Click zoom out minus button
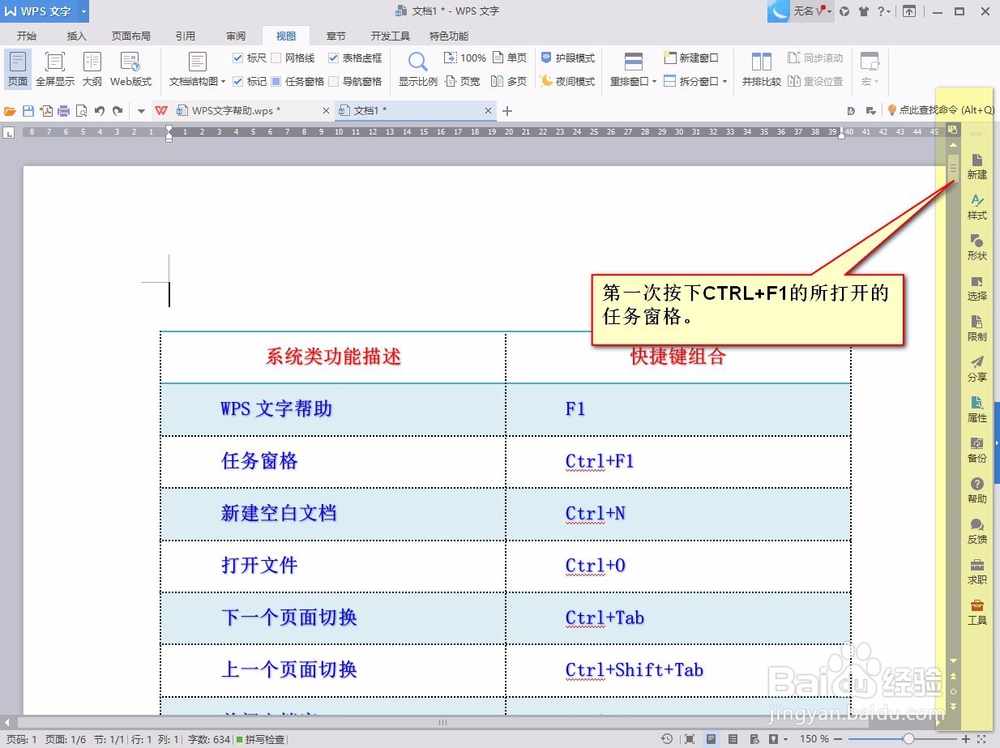This screenshot has height=748, width=1000. click(x=838, y=738)
